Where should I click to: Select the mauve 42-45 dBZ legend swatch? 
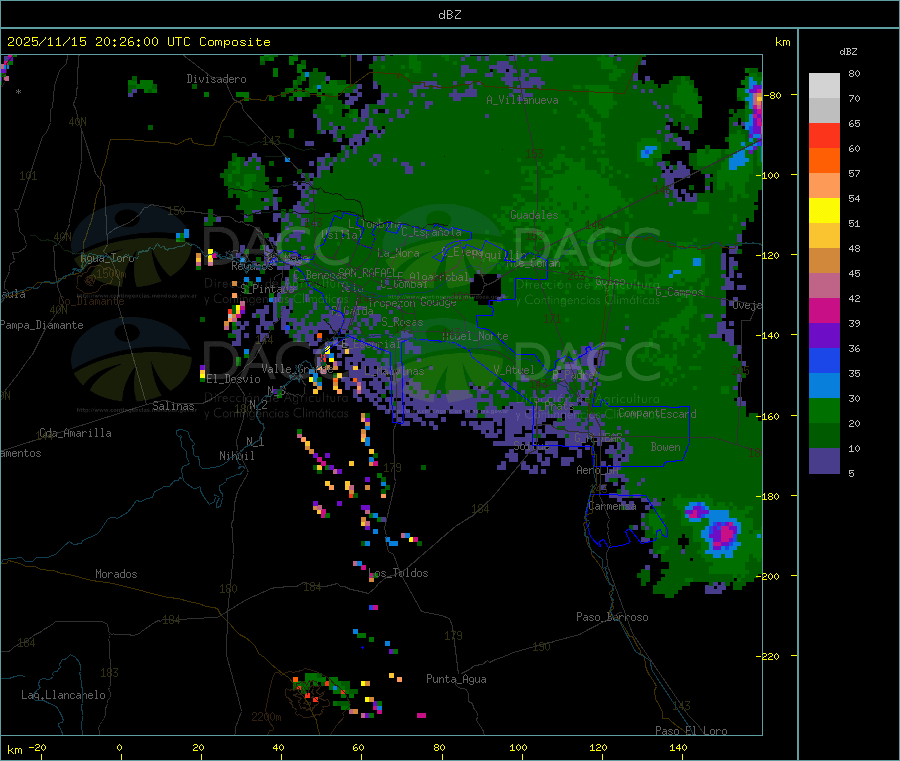(824, 286)
